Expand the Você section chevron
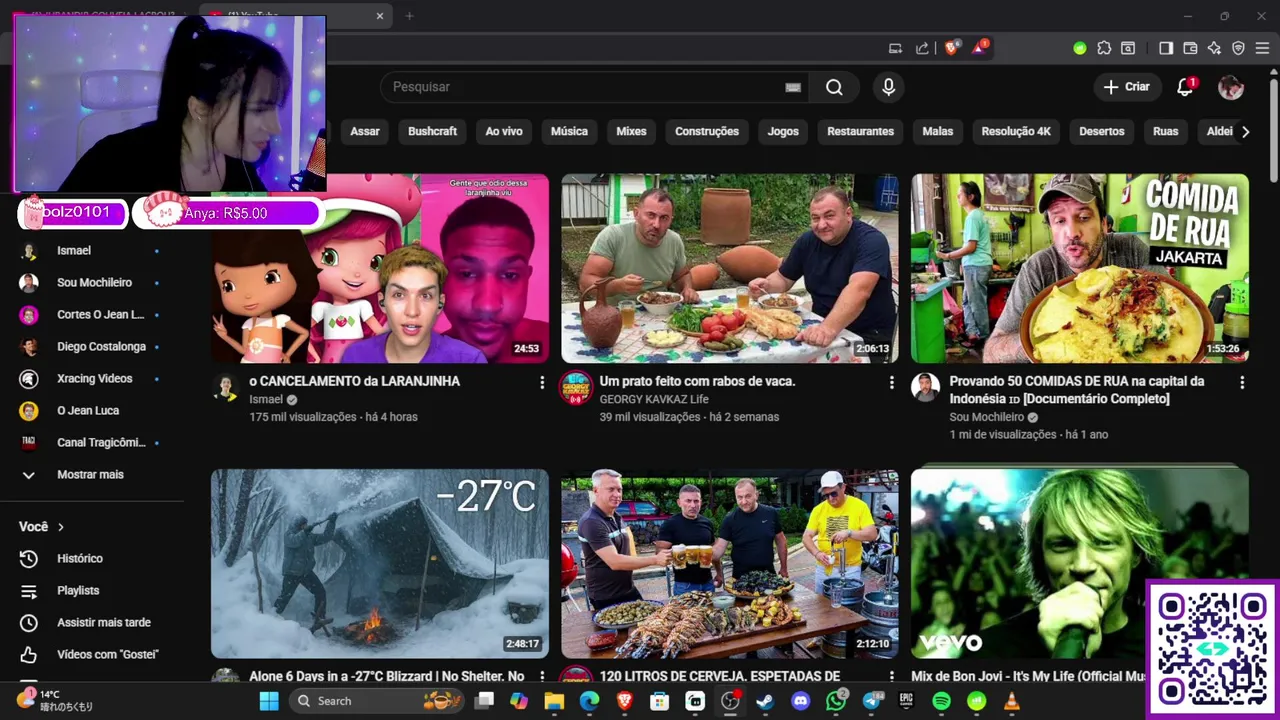Viewport: 1280px width, 720px height. [60, 527]
